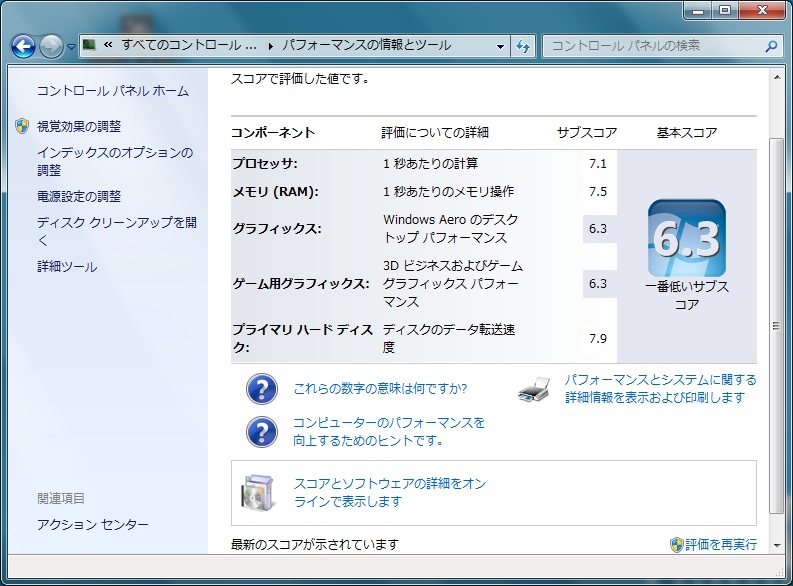Click the 基本スコア column header
This screenshot has height=586, width=793.
(687, 132)
